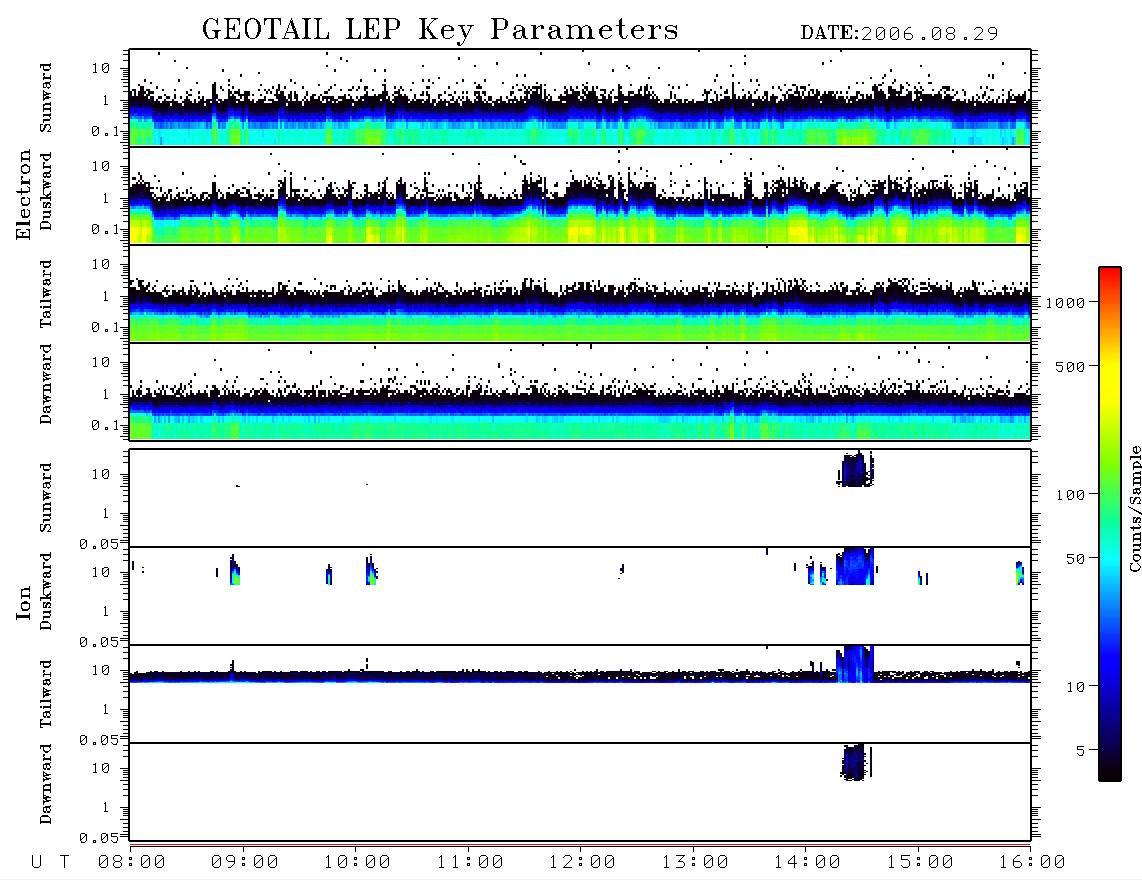Click the Ion Sunward burst near 14:30
1142x880 pixels.
(x=854, y=469)
